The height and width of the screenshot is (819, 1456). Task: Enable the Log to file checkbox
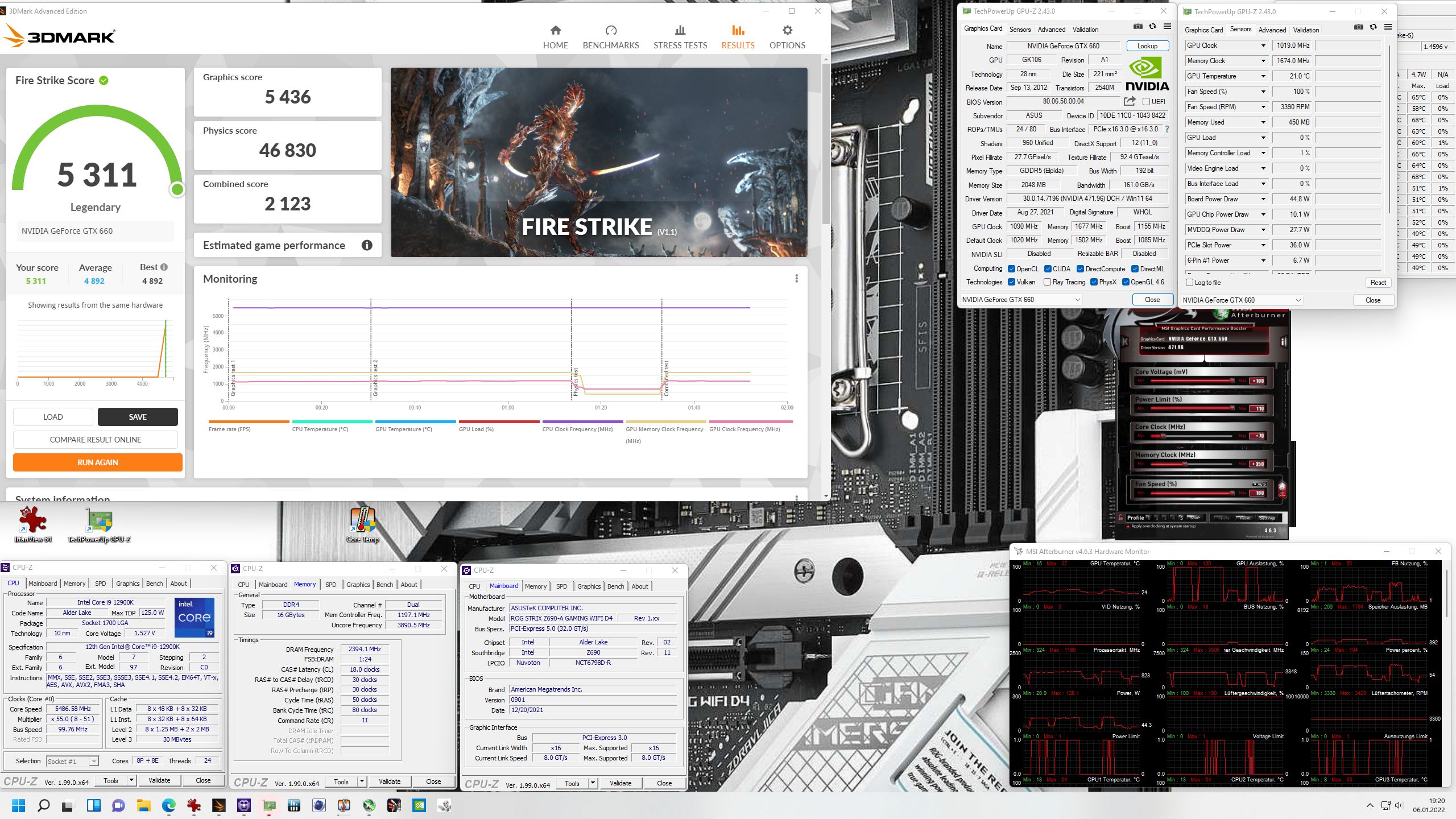(x=1189, y=283)
